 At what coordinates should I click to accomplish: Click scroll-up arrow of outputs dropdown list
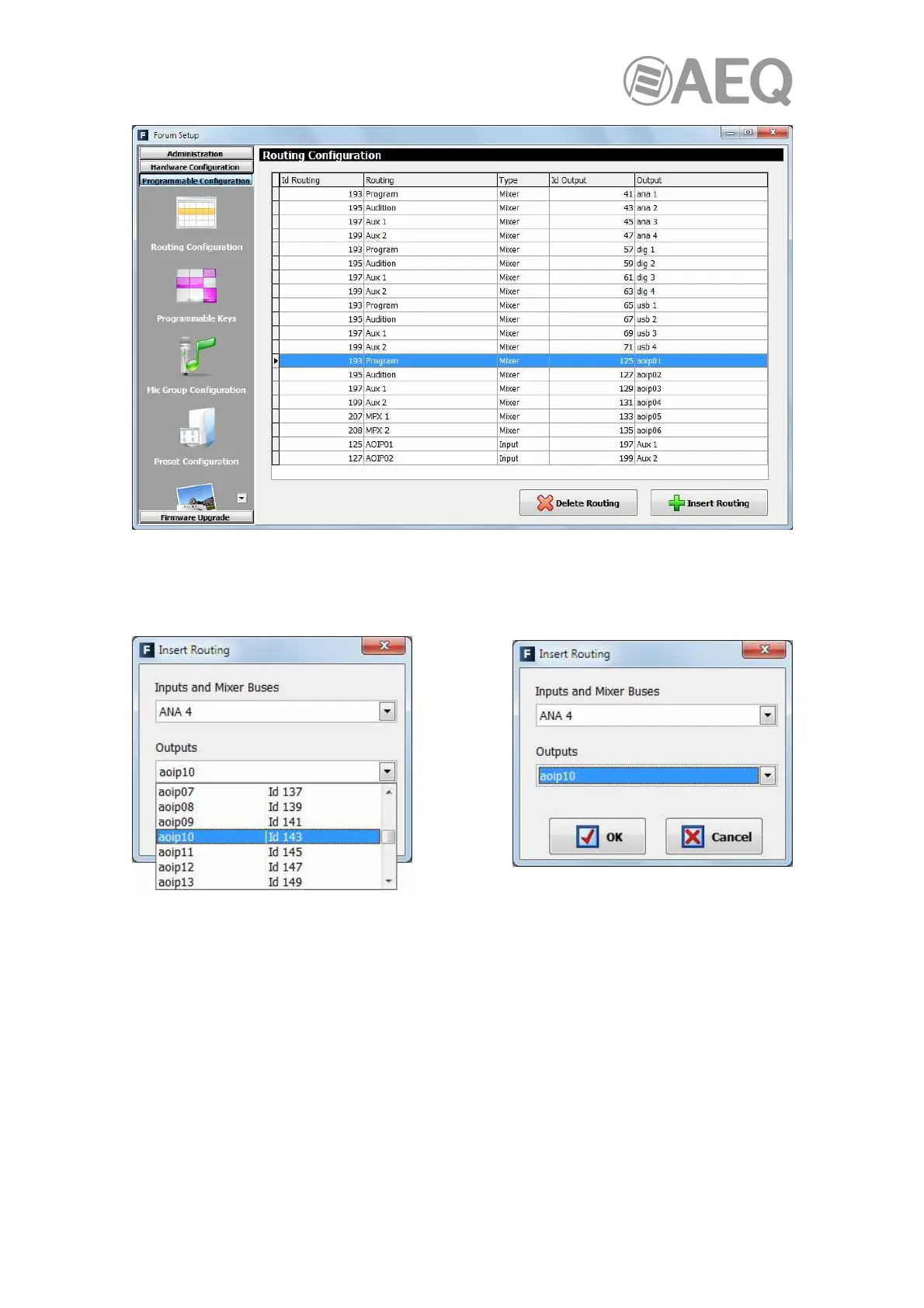[x=389, y=791]
